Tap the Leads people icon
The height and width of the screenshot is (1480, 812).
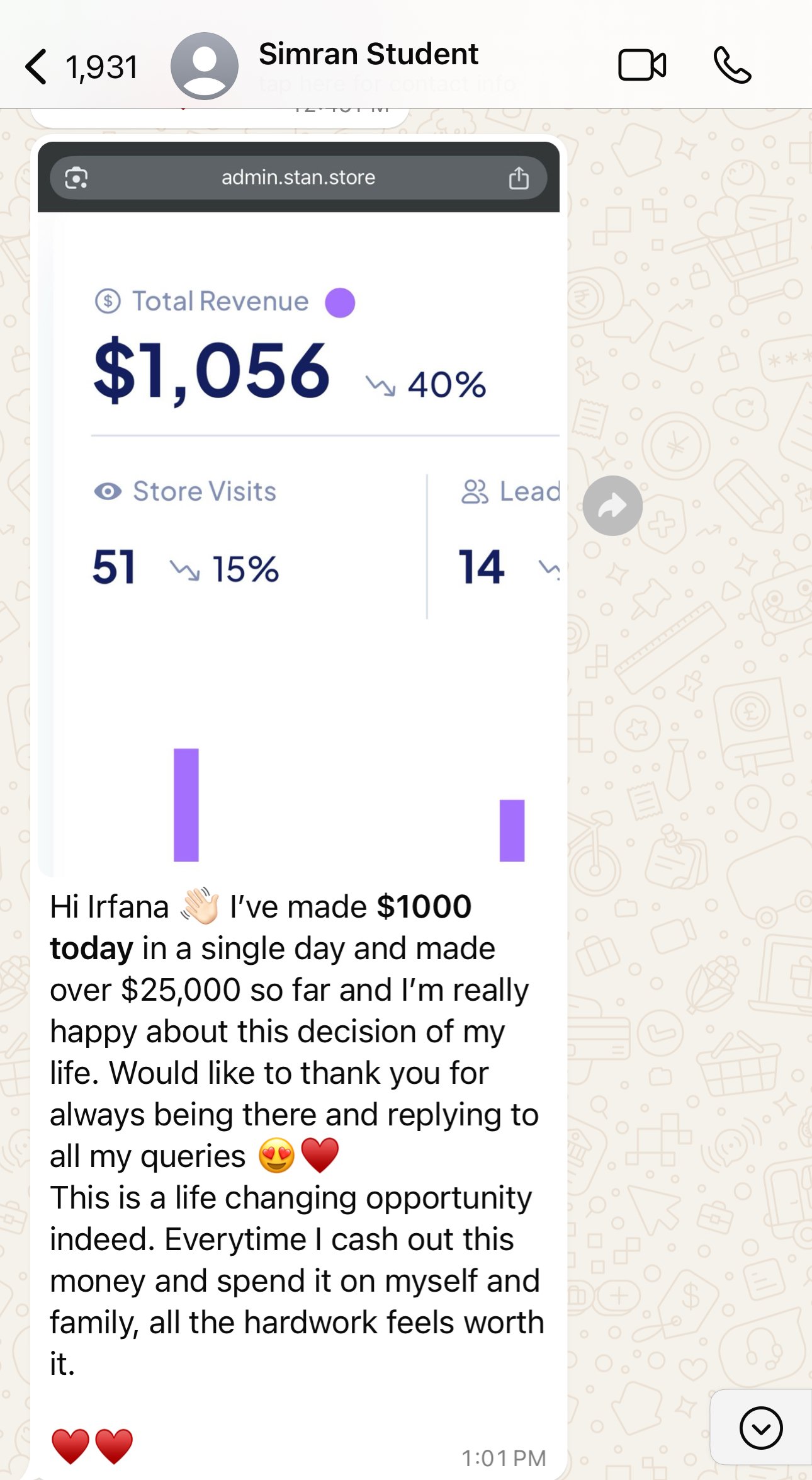475,492
